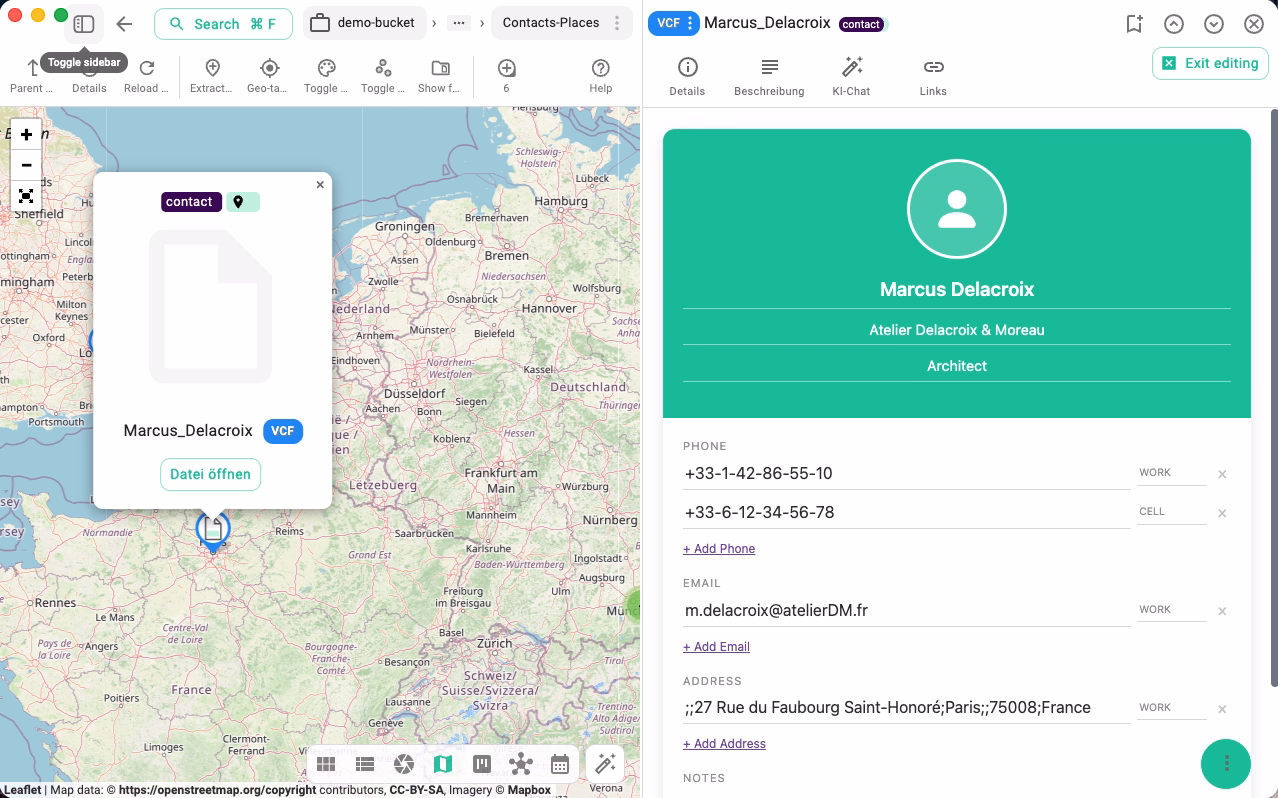Switch to the kanban board perspective
Screen dimensions: 1278x798
482,765
